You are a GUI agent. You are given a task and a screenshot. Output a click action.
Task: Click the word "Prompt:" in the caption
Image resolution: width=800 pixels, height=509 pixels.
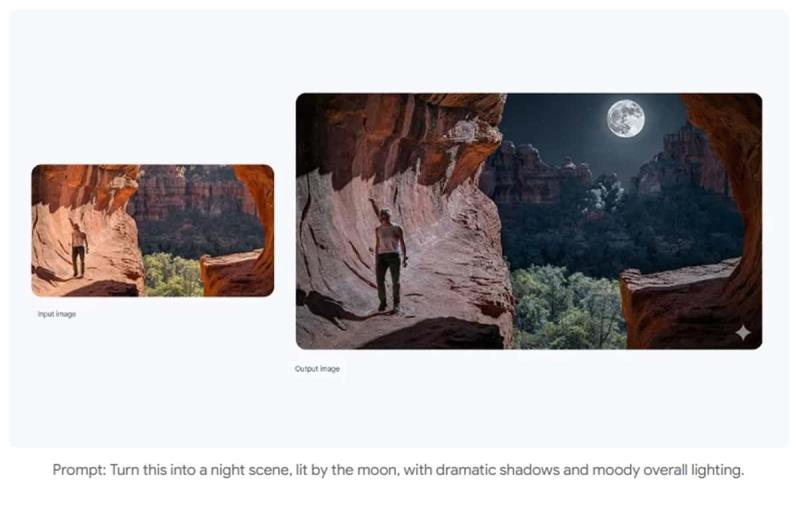pyautogui.click(x=80, y=470)
